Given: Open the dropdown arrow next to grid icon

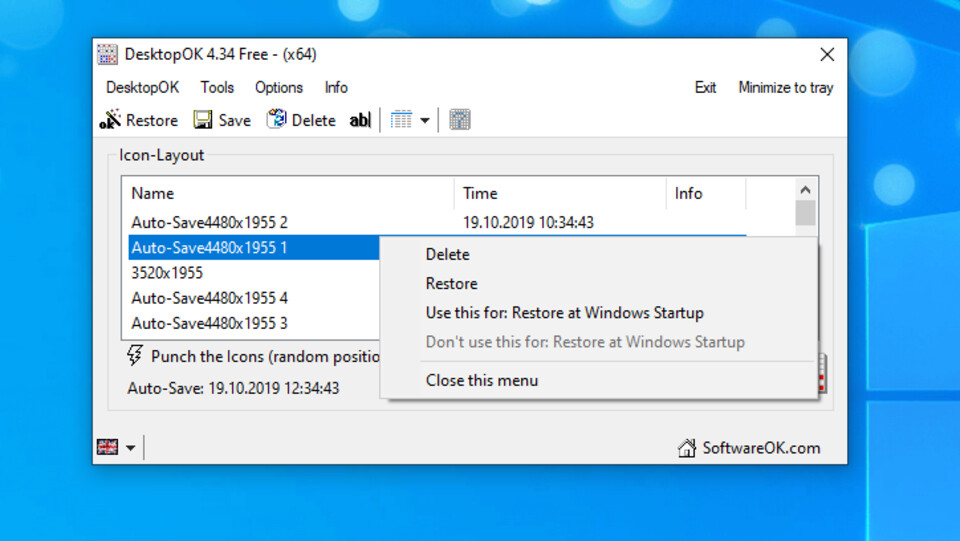Looking at the screenshot, I should [425, 121].
